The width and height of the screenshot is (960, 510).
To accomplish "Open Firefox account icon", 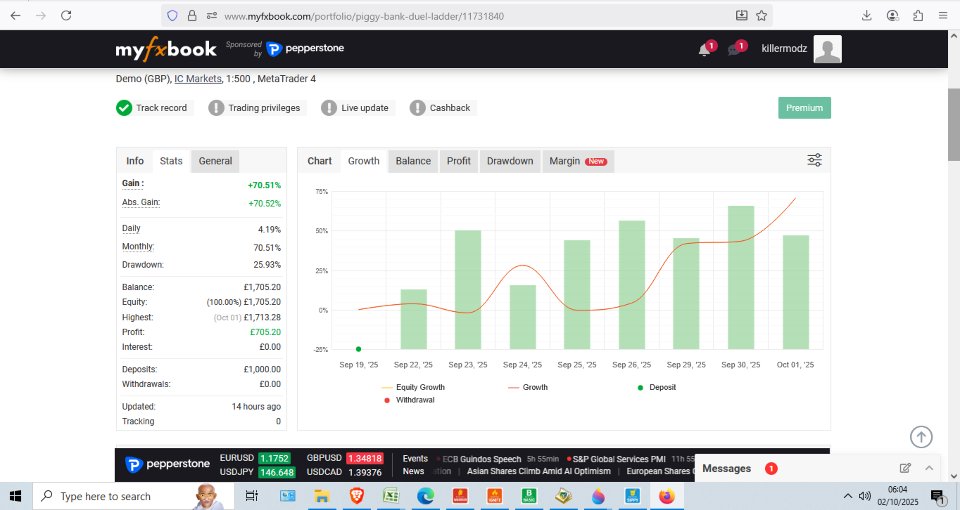I will [x=893, y=16].
